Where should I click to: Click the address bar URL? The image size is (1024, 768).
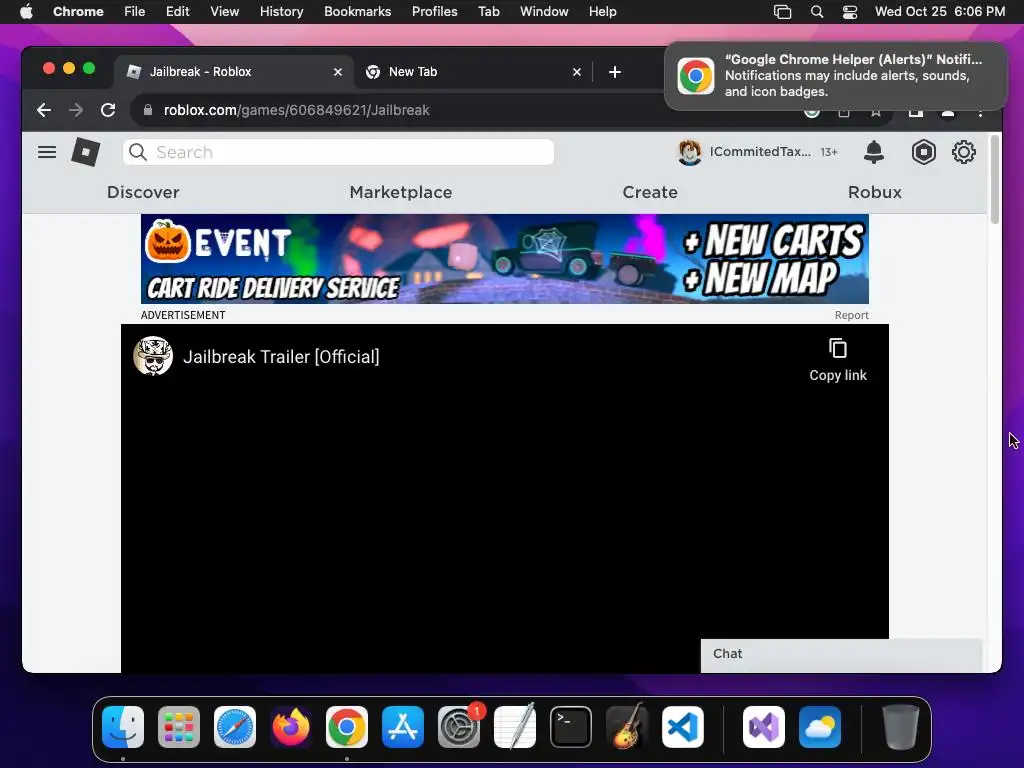(x=296, y=110)
